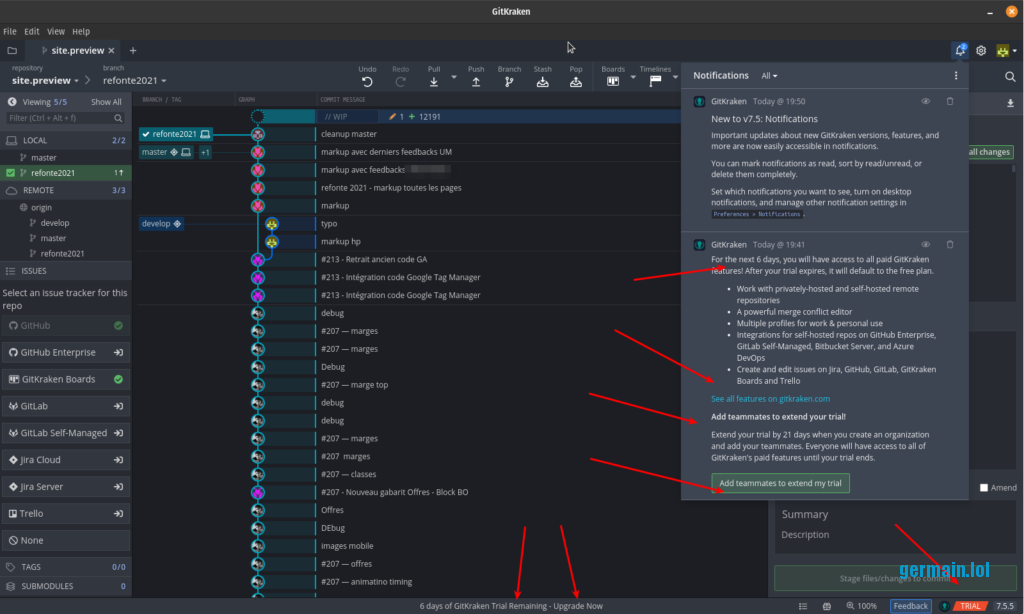This screenshot has height=614, width=1024.
Task: Click the Pop stash icon
Action: click(x=576, y=81)
